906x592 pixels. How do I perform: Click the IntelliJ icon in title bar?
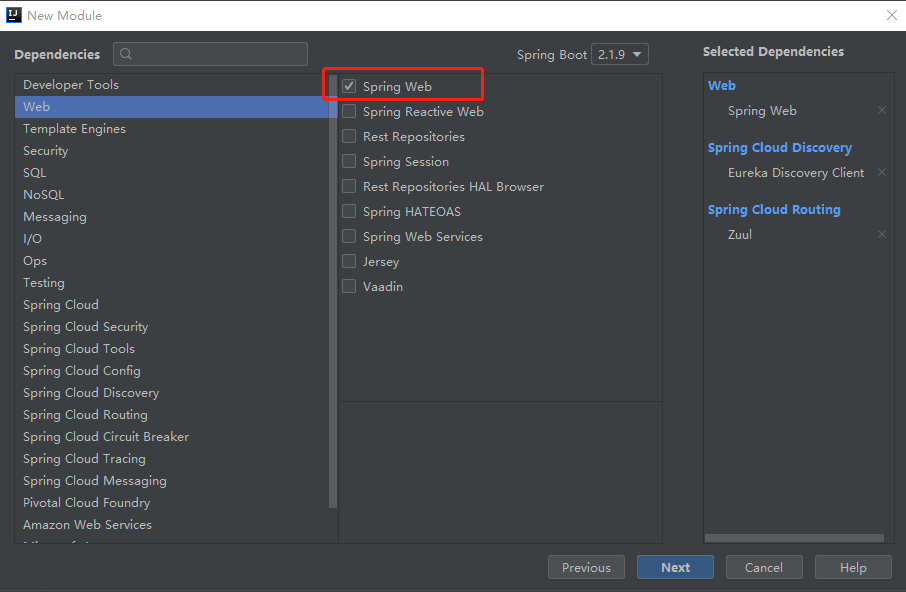tap(13, 15)
